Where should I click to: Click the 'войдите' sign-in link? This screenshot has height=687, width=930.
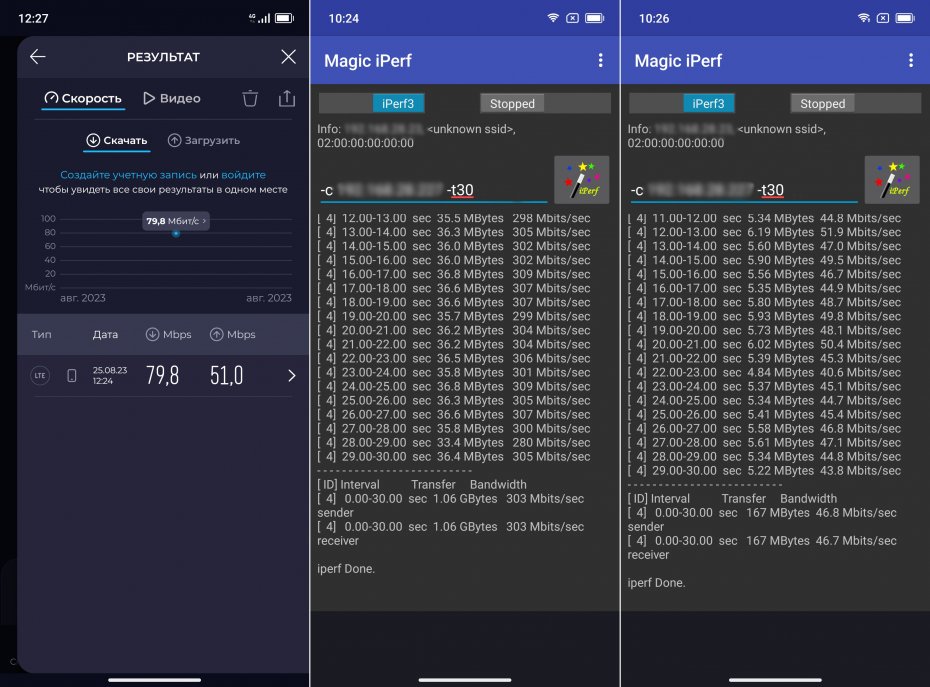[243, 175]
